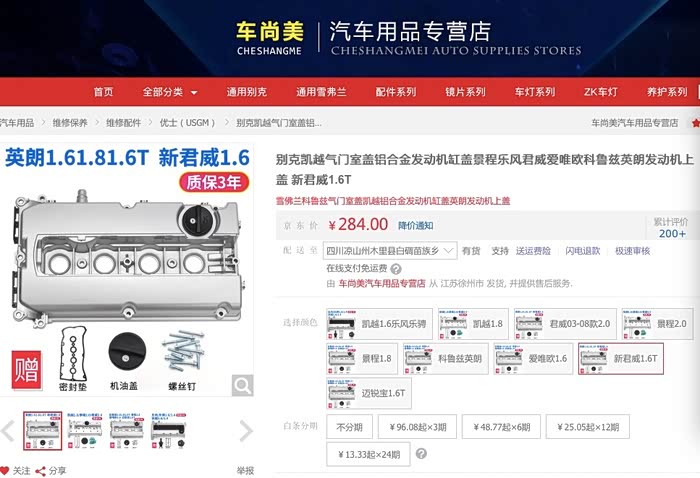
Task: Expand the 全部分类 category menu
Action: pyautogui.click(x=170, y=92)
